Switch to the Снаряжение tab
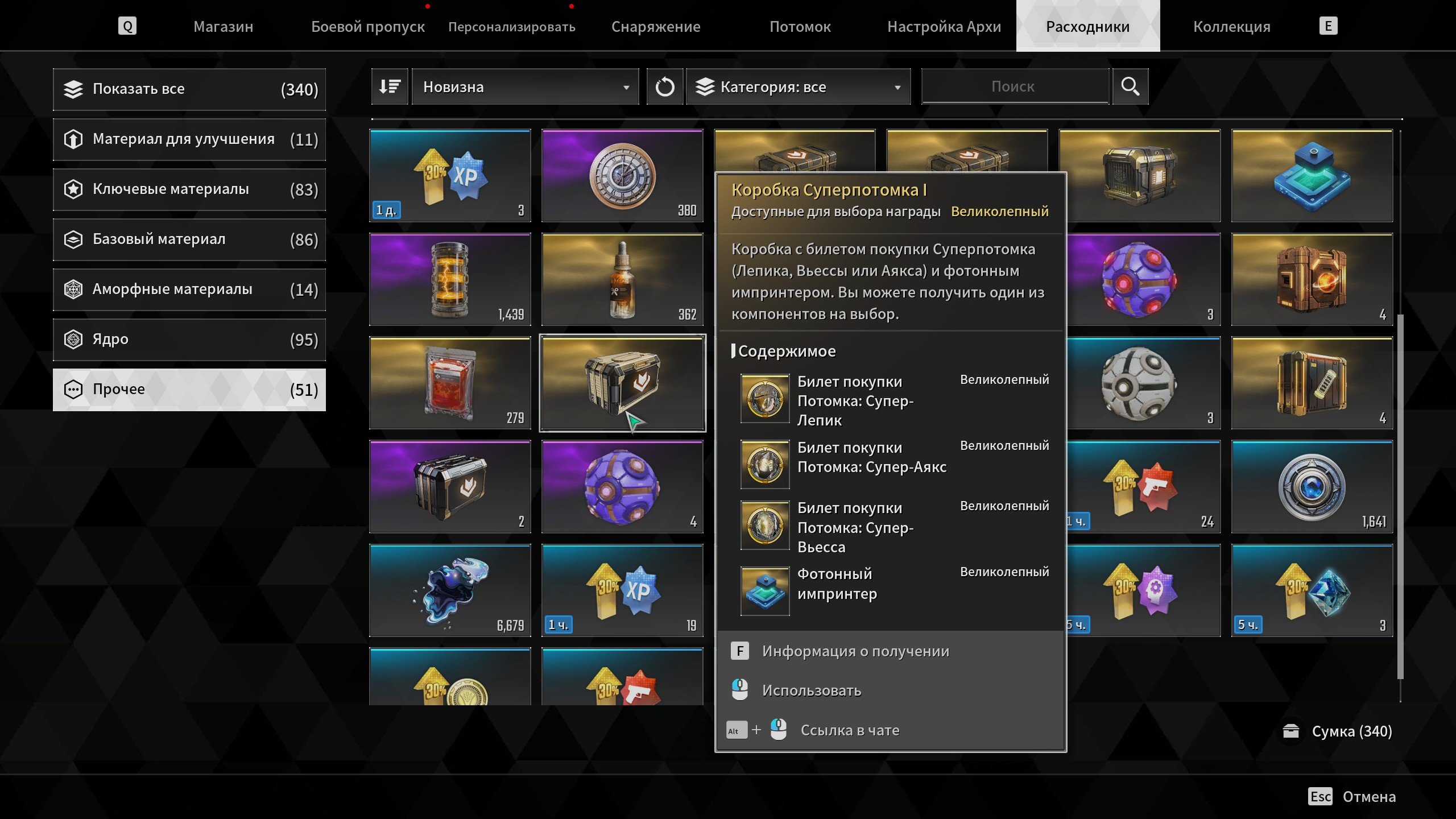This screenshot has height=819, width=1456. (x=656, y=27)
